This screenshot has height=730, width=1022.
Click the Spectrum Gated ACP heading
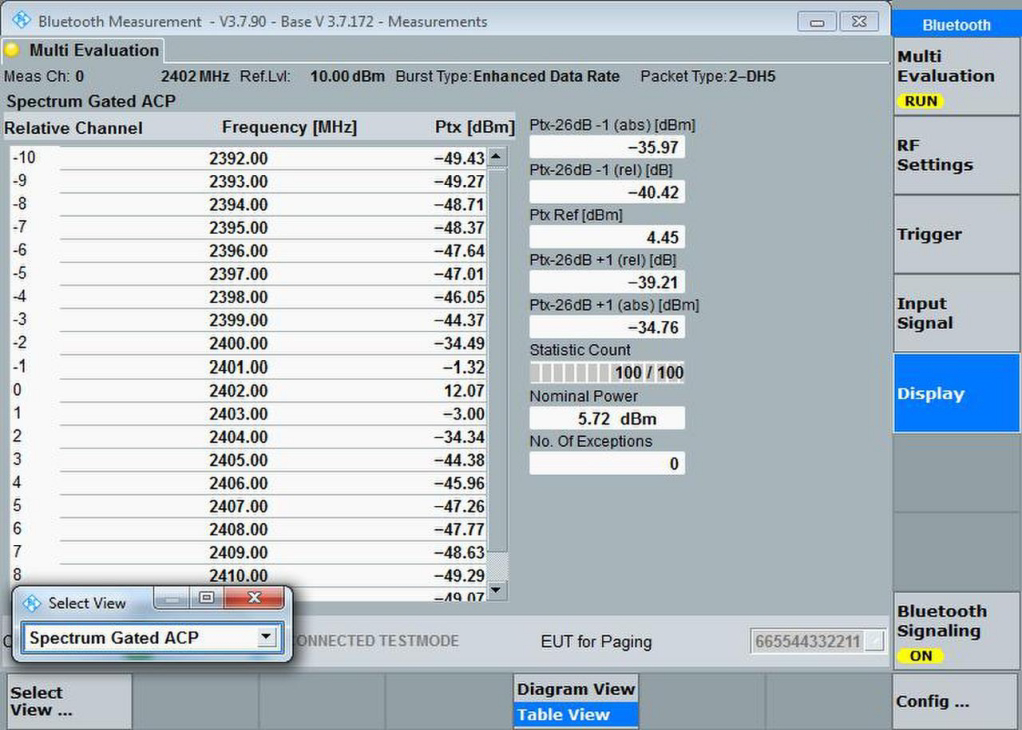(x=91, y=101)
